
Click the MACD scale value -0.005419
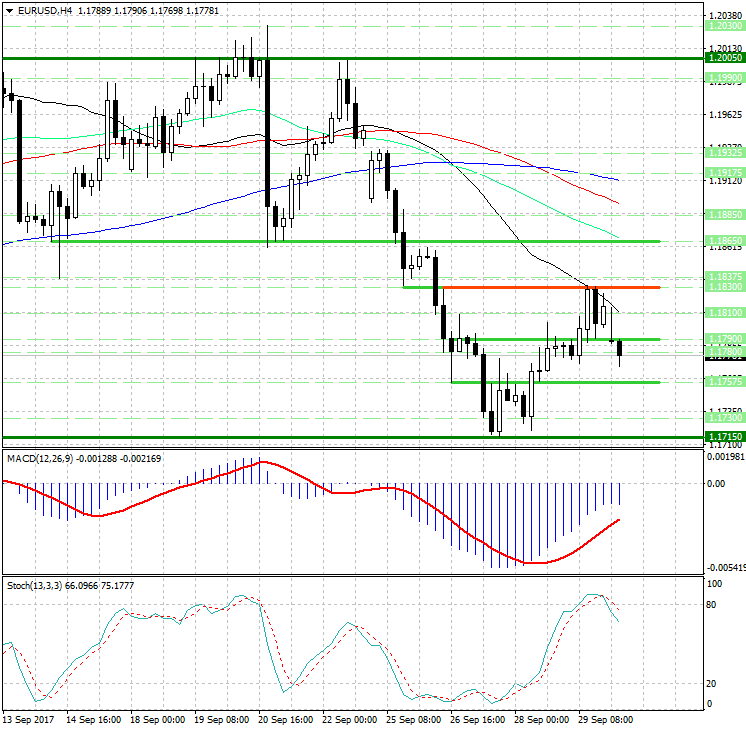click(726, 568)
